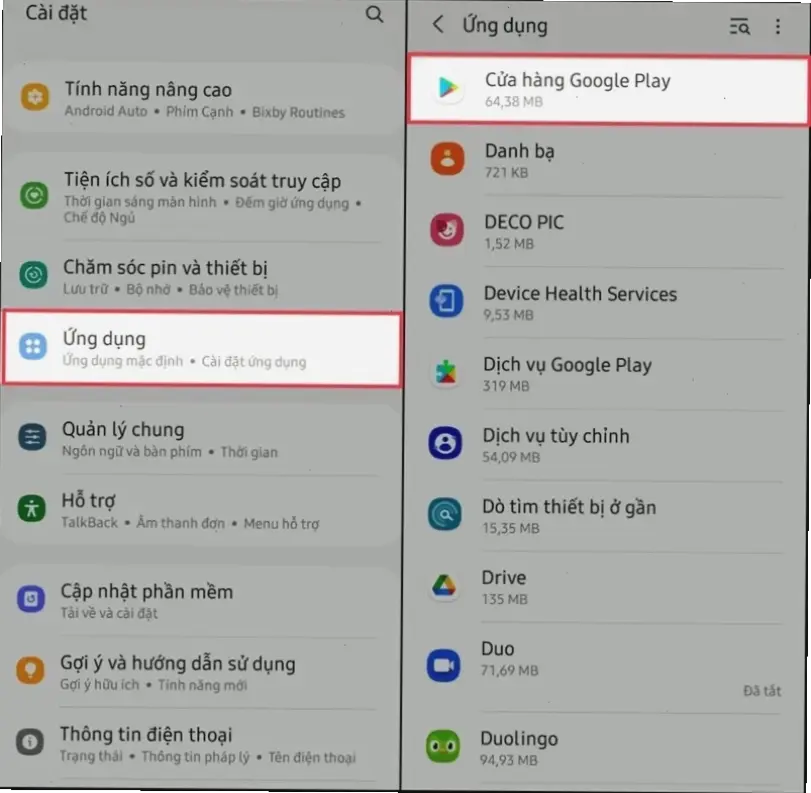811x793 pixels.
Task: Open the three-dot more options menu
Action: [x=778, y=26]
